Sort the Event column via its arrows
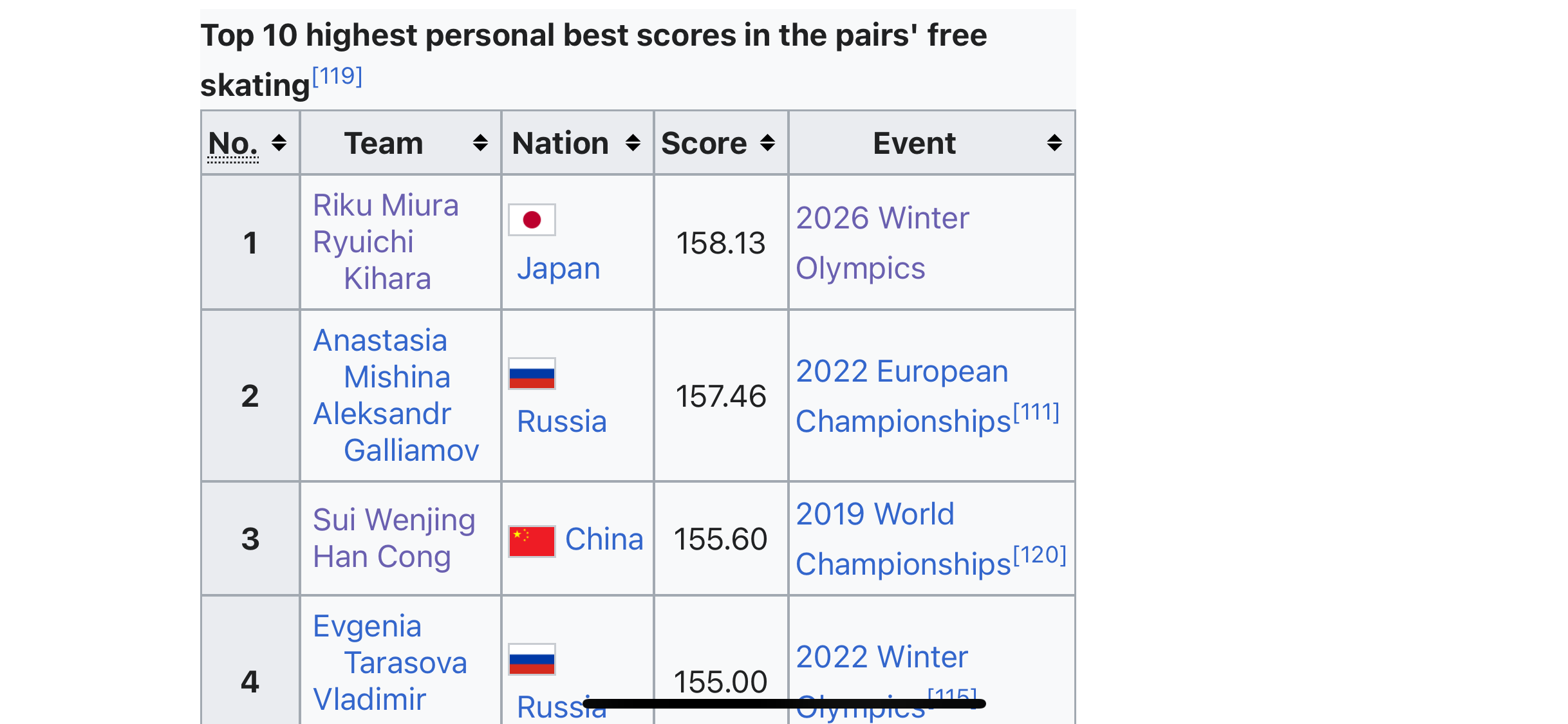Image resolution: width=1568 pixels, height=724 pixels. click(1054, 143)
